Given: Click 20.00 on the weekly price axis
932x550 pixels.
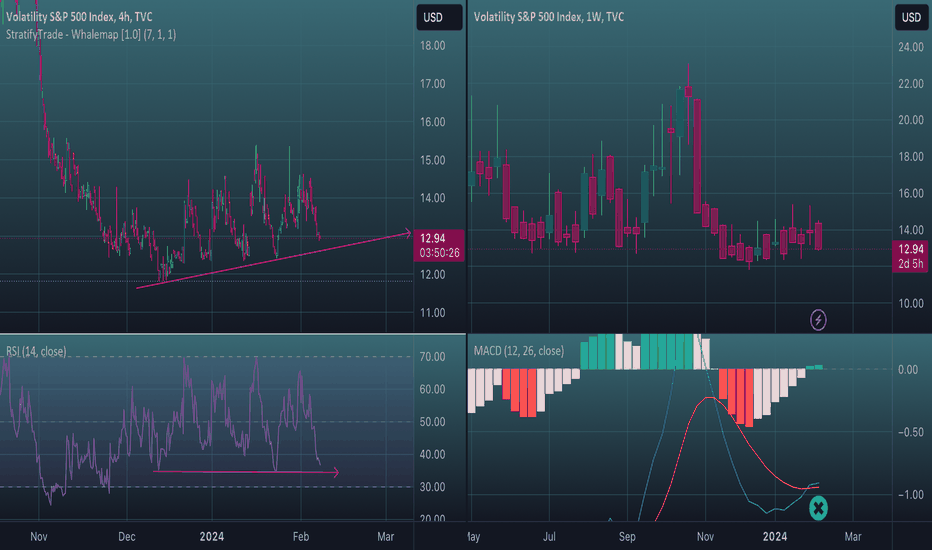Looking at the screenshot, I should pyautogui.click(x=911, y=120).
